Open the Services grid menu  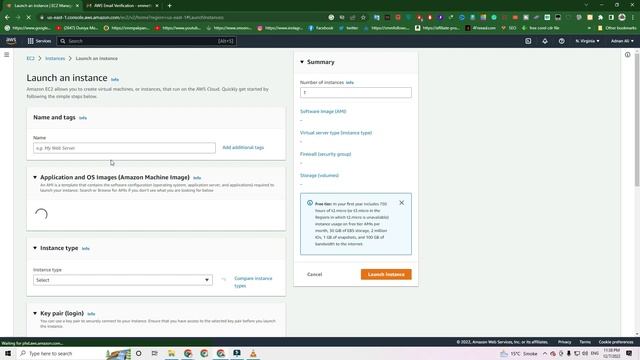pos(39,41)
